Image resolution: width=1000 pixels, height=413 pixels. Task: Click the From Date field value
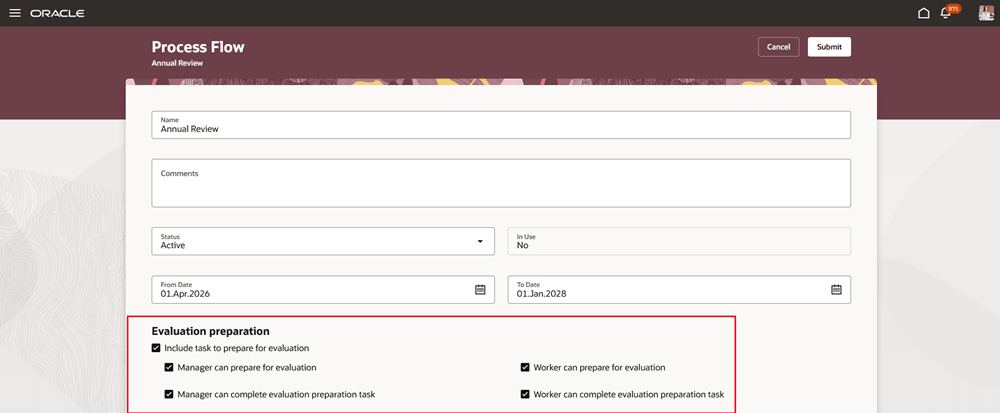click(x=186, y=294)
